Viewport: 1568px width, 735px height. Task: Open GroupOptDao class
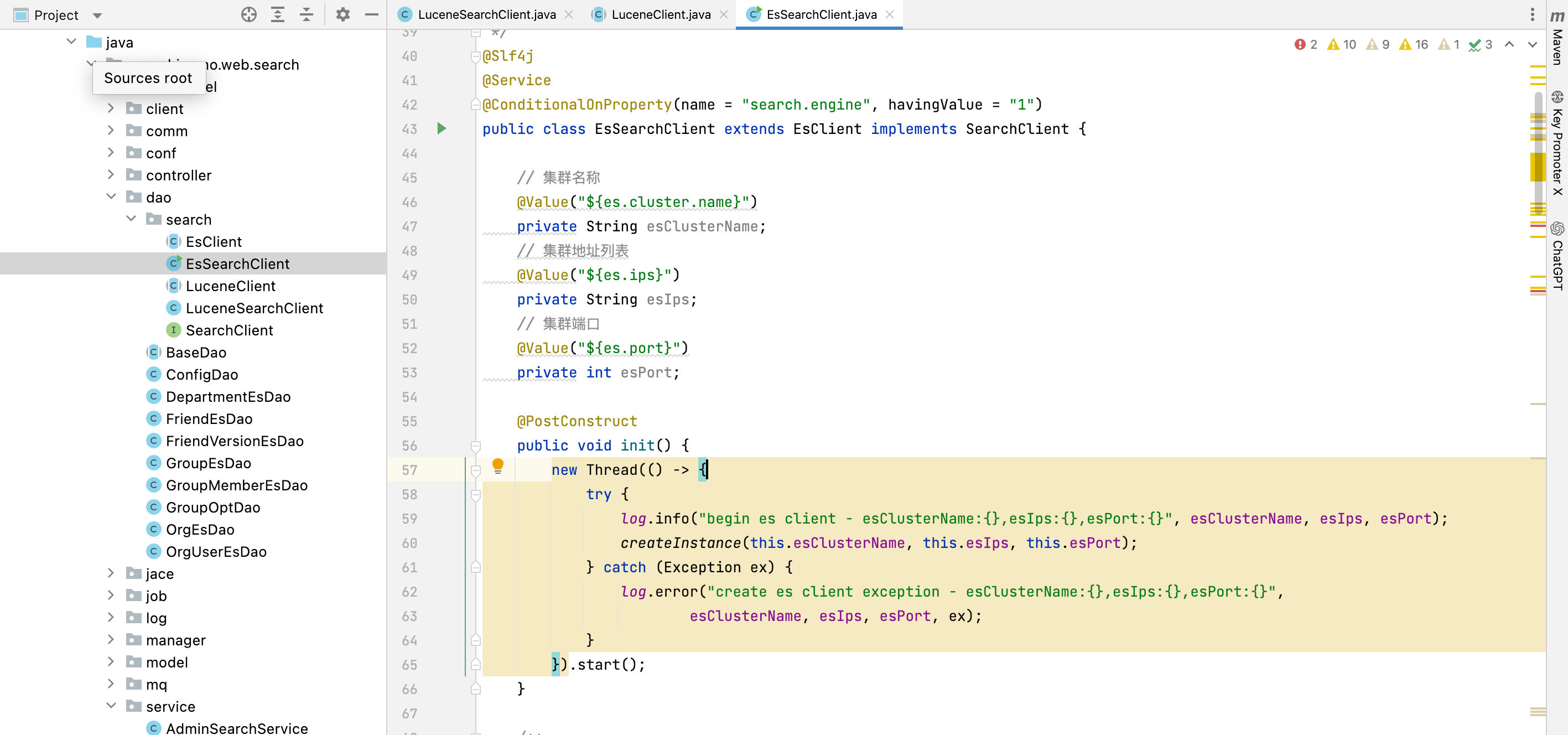click(x=213, y=508)
